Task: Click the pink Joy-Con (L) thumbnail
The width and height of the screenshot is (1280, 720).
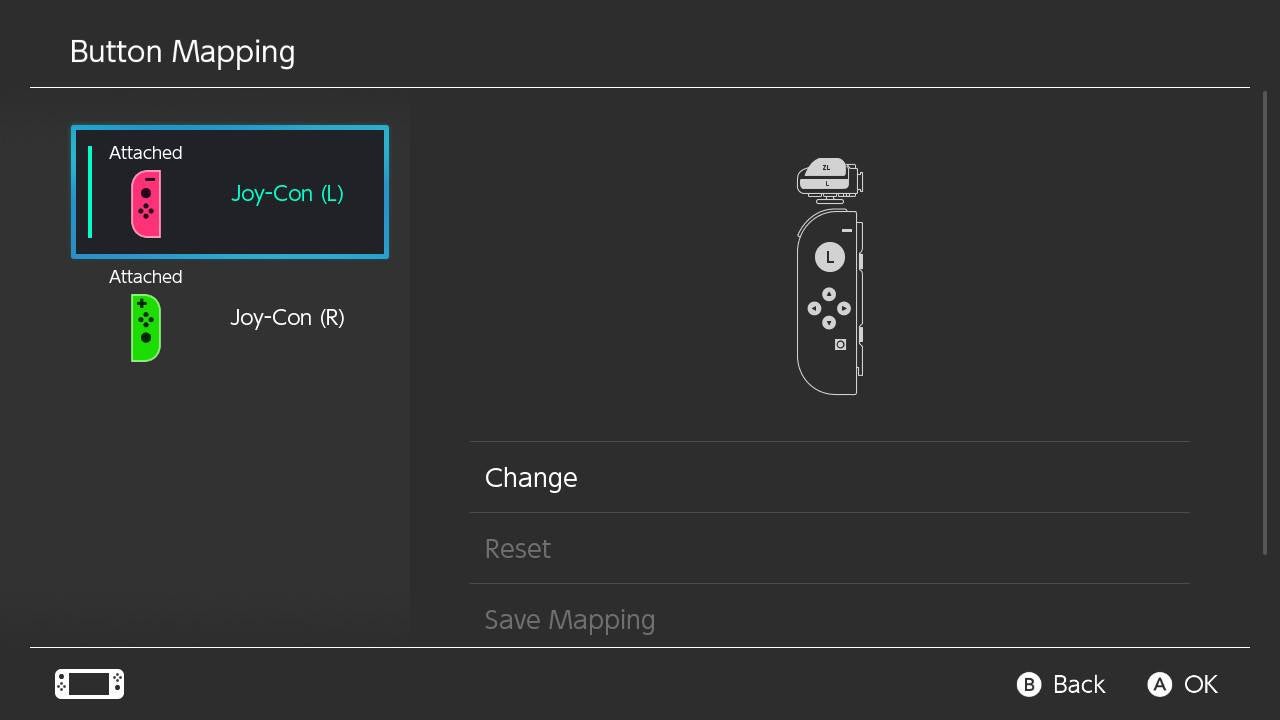Action: (145, 204)
